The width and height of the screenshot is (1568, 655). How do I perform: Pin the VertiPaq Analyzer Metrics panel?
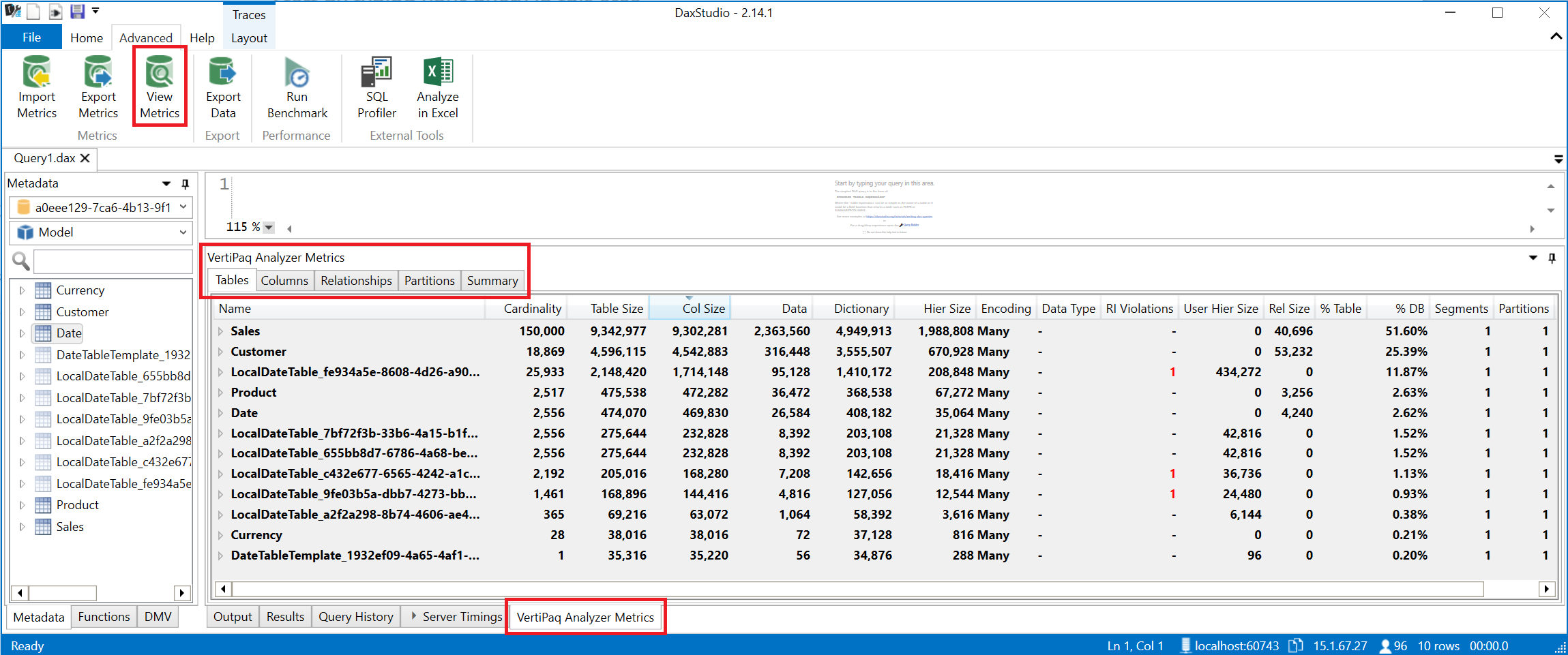click(x=1552, y=258)
